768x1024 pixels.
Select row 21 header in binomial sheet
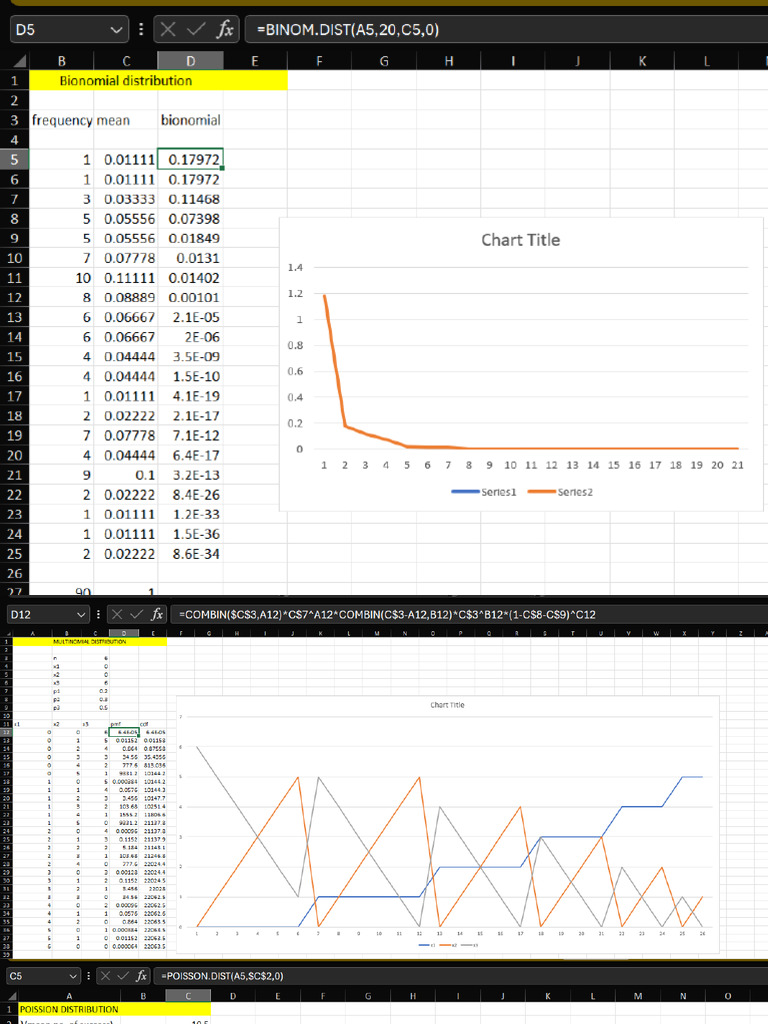[x=14, y=475]
